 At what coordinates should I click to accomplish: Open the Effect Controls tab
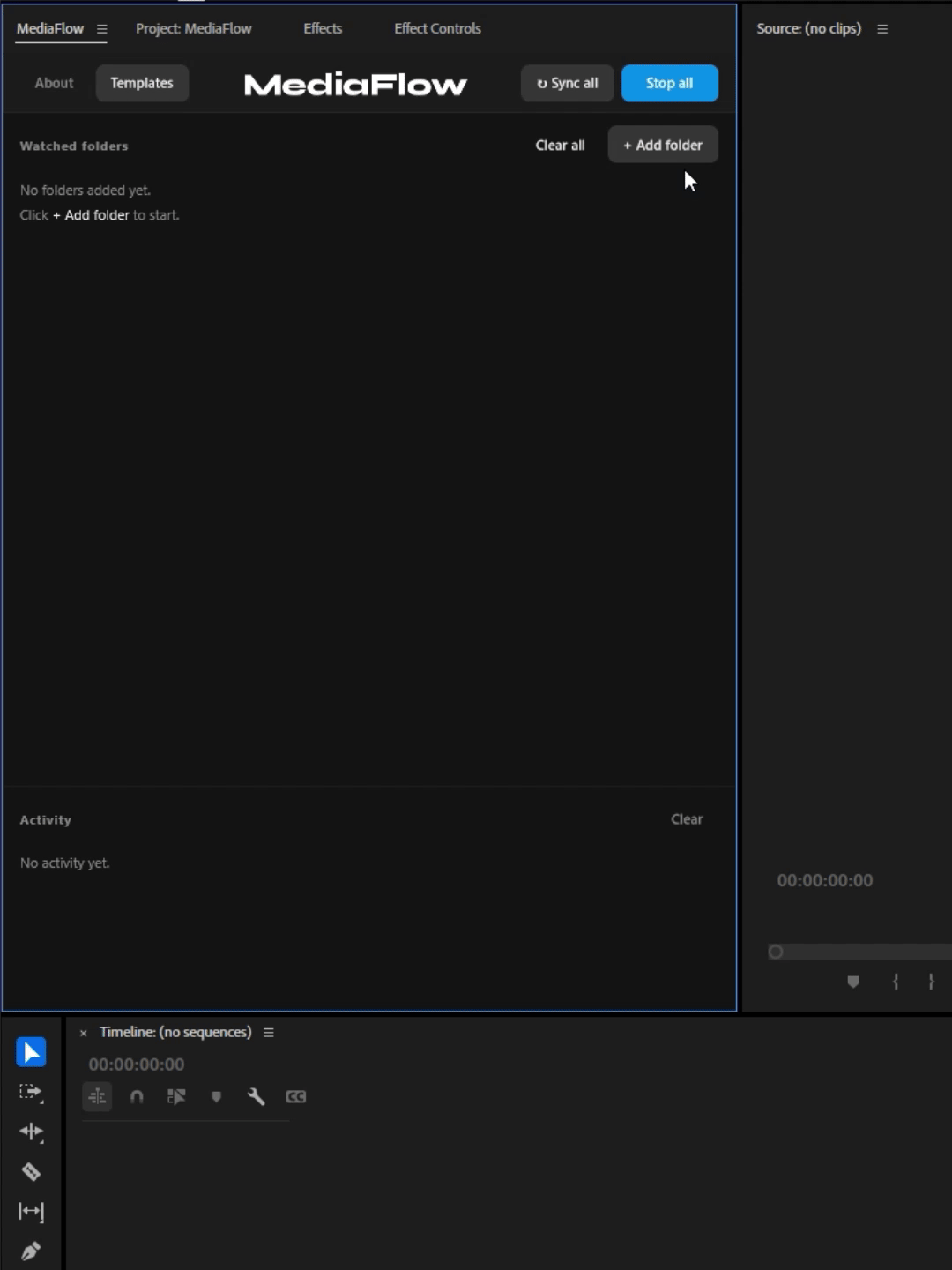click(x=437, y=28)
